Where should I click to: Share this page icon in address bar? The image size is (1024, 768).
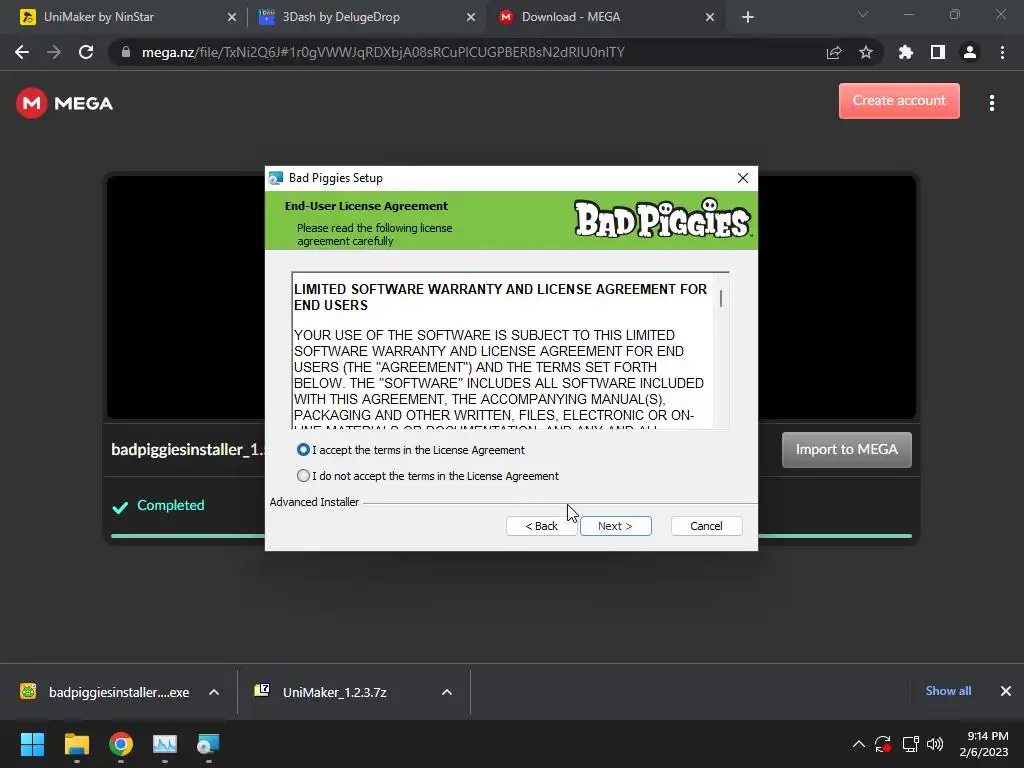(834, 52)
